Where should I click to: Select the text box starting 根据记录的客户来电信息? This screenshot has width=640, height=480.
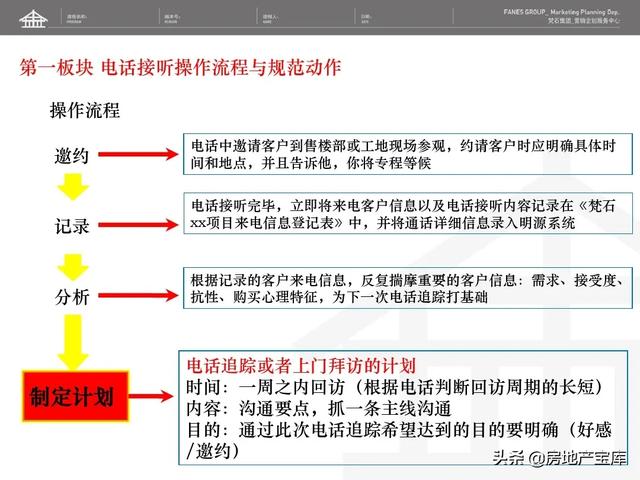click(408, 288)
